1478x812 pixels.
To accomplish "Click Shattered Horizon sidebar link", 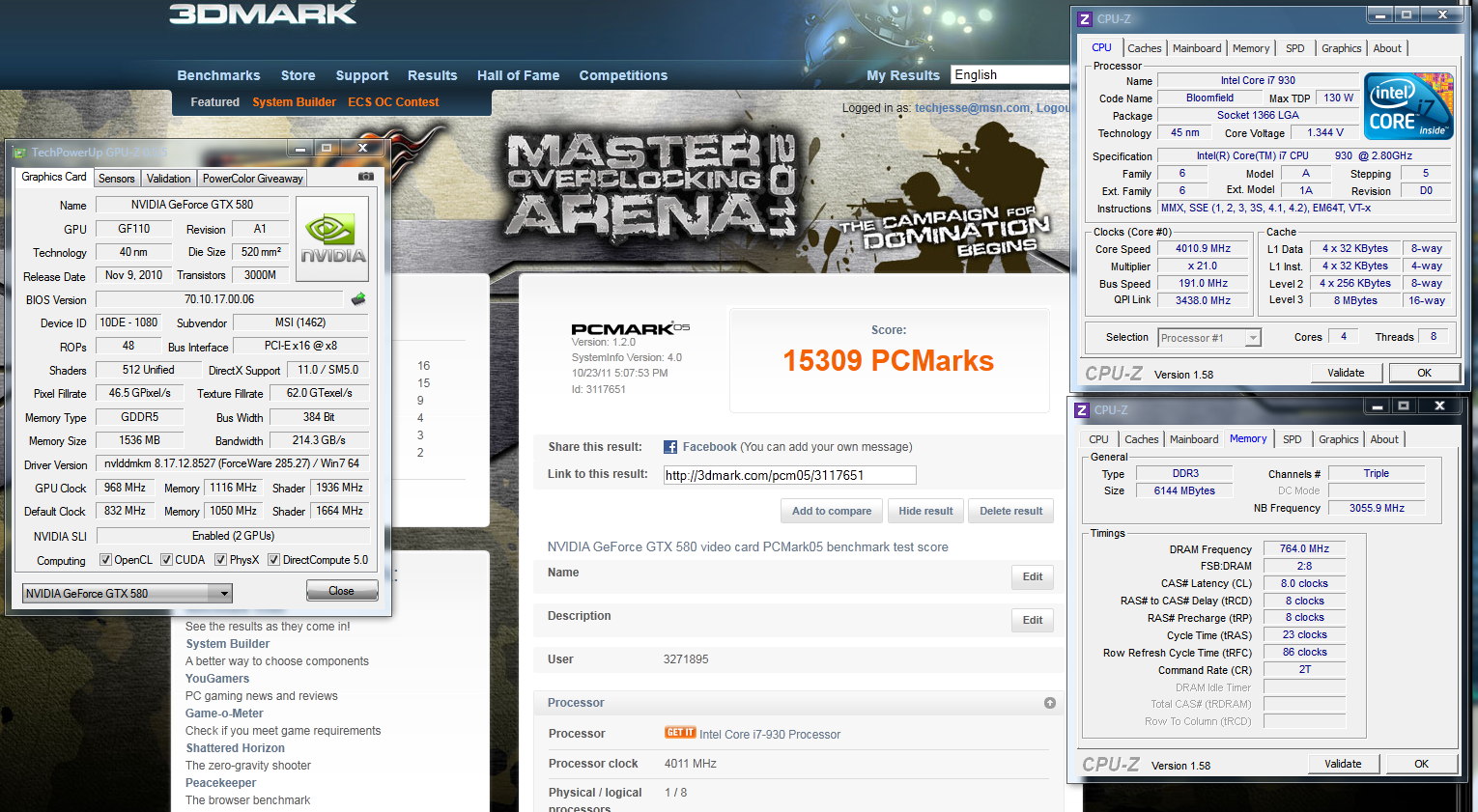I will (x=235, y=748).
